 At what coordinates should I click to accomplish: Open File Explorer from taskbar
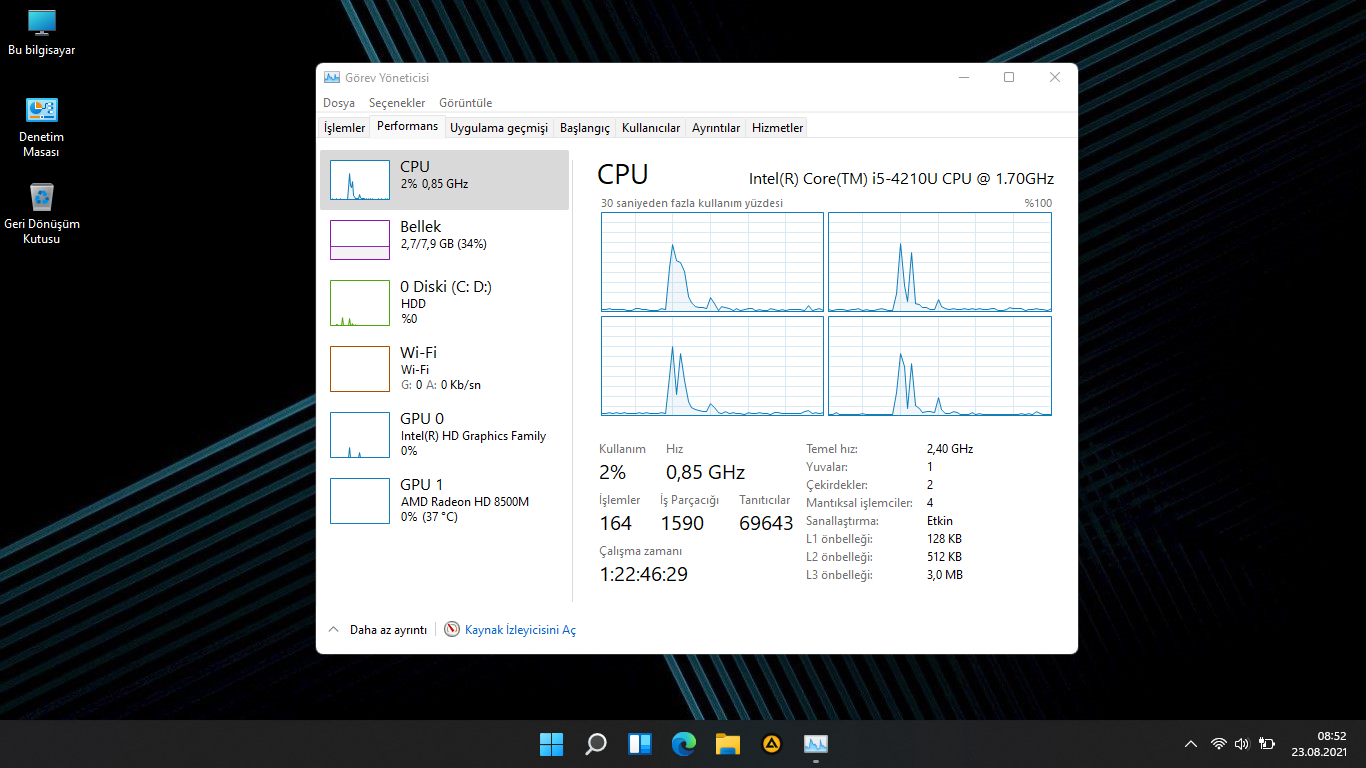point(727,744)
